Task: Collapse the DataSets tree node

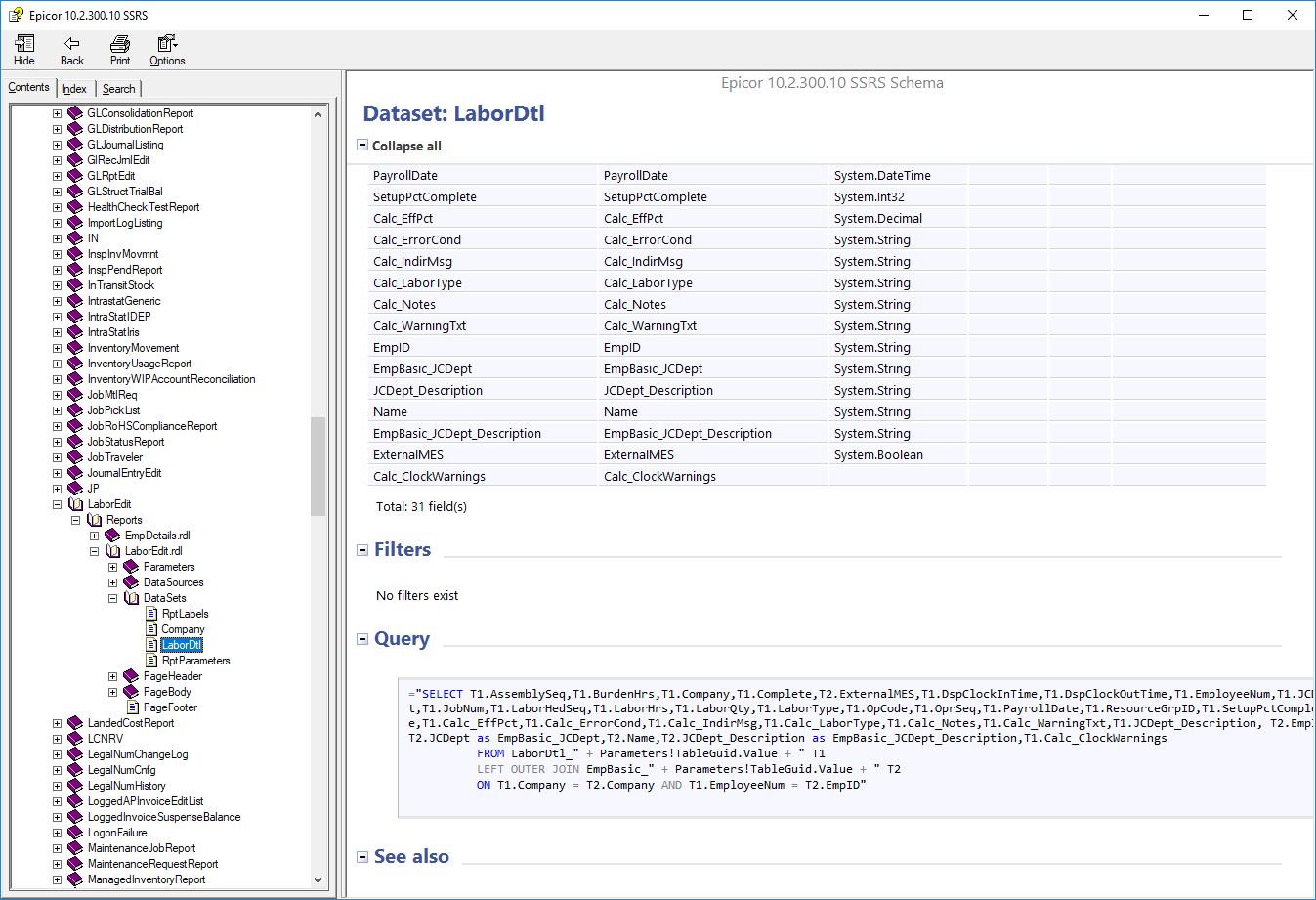Action: click(112, 598)
